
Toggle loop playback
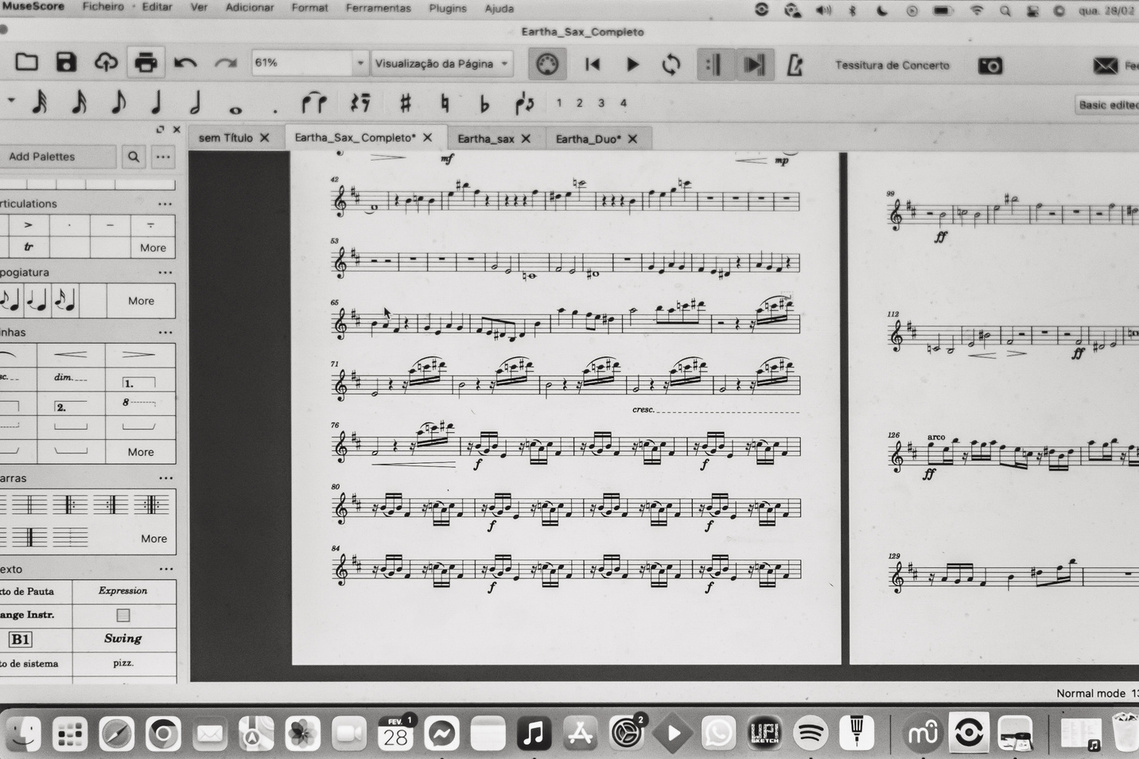coord(671,65)
